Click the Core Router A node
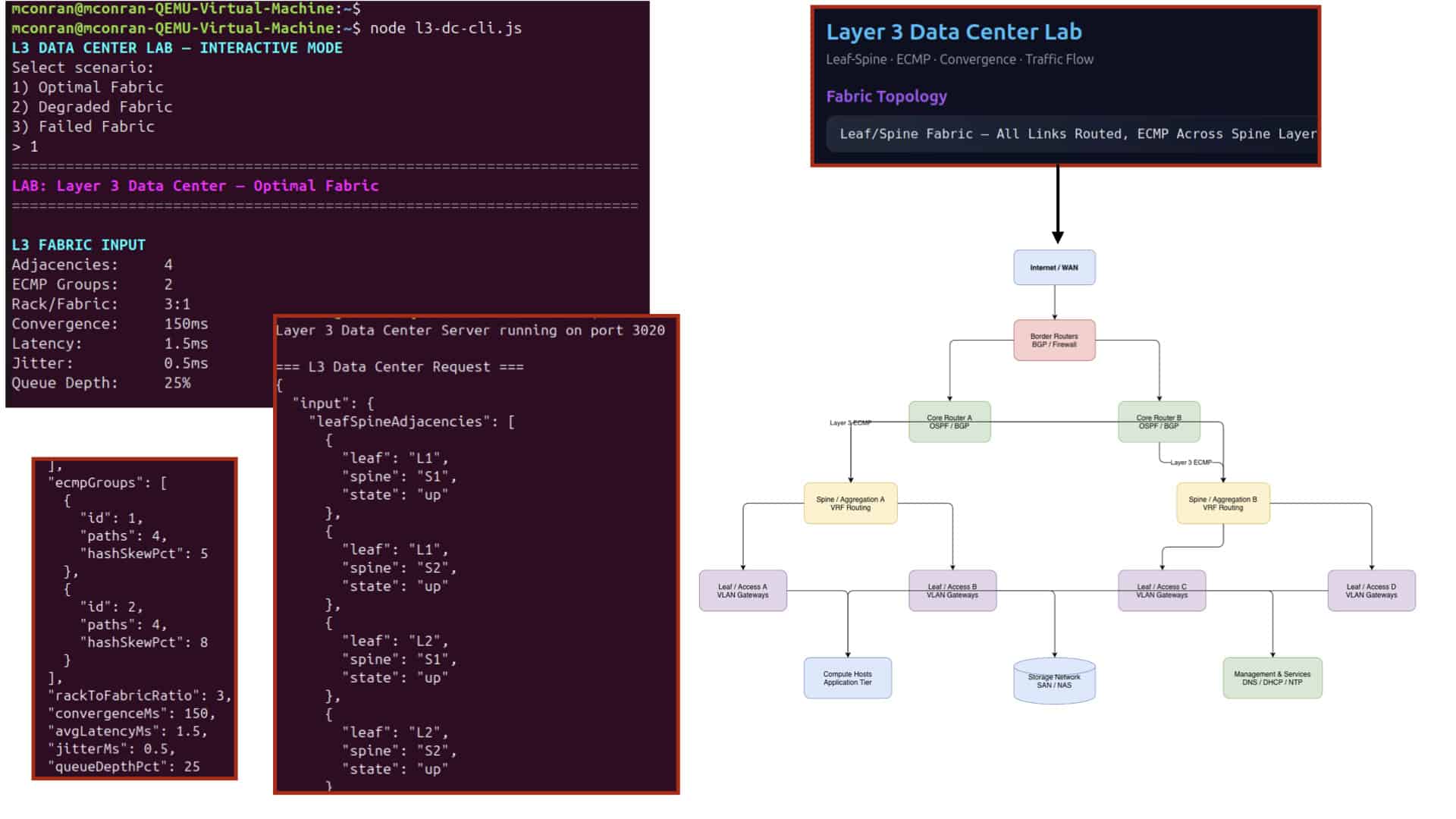Screen dimensions: 1456x819 [949, 422]
